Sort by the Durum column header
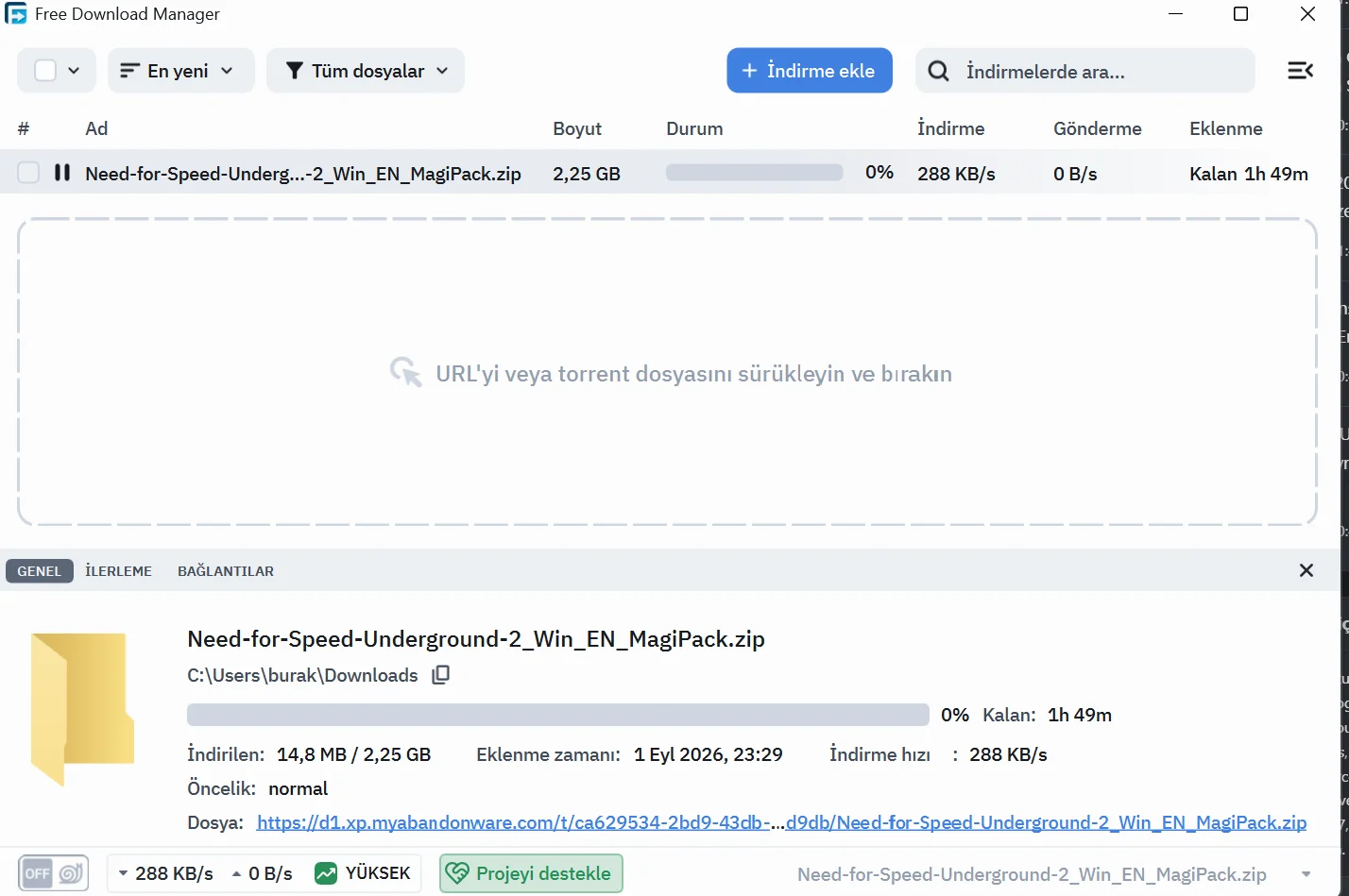 point(694,128)
